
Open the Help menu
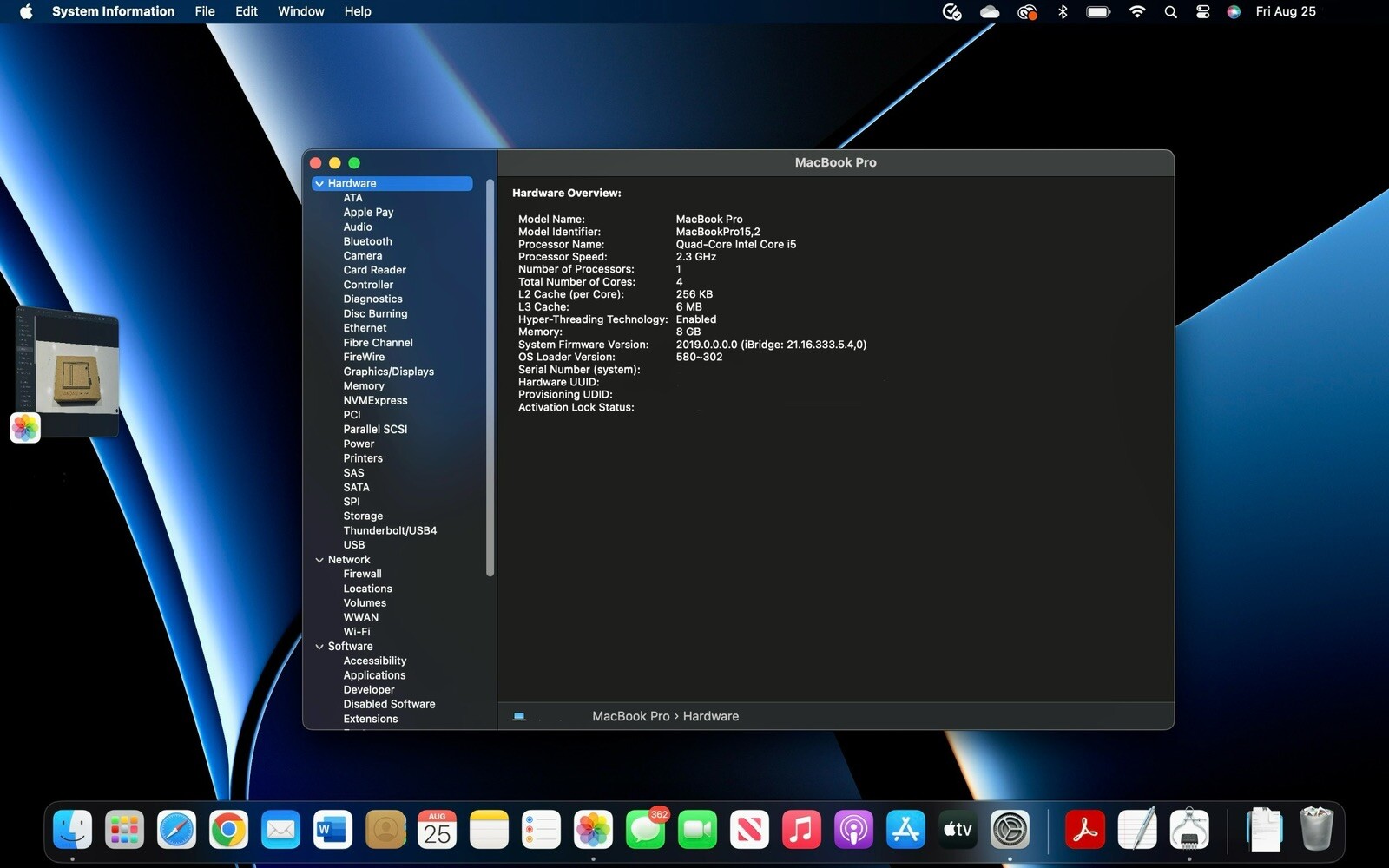358,11
